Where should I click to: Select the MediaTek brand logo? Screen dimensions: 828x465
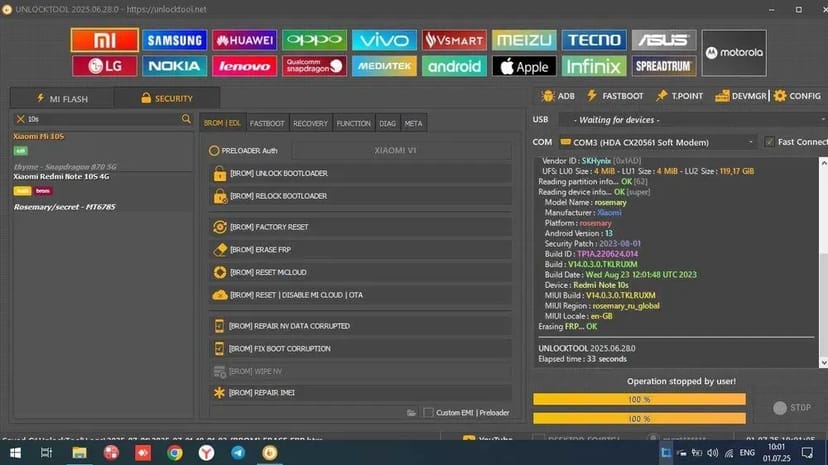pos(384,66)
